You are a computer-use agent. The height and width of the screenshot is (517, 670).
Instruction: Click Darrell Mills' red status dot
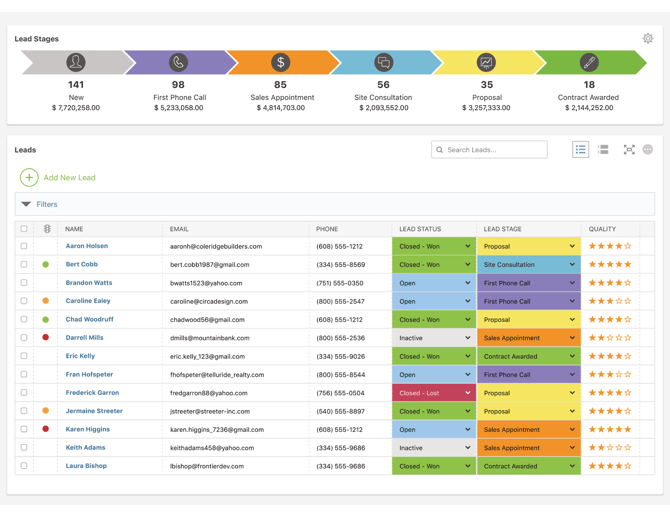point(46,338)
